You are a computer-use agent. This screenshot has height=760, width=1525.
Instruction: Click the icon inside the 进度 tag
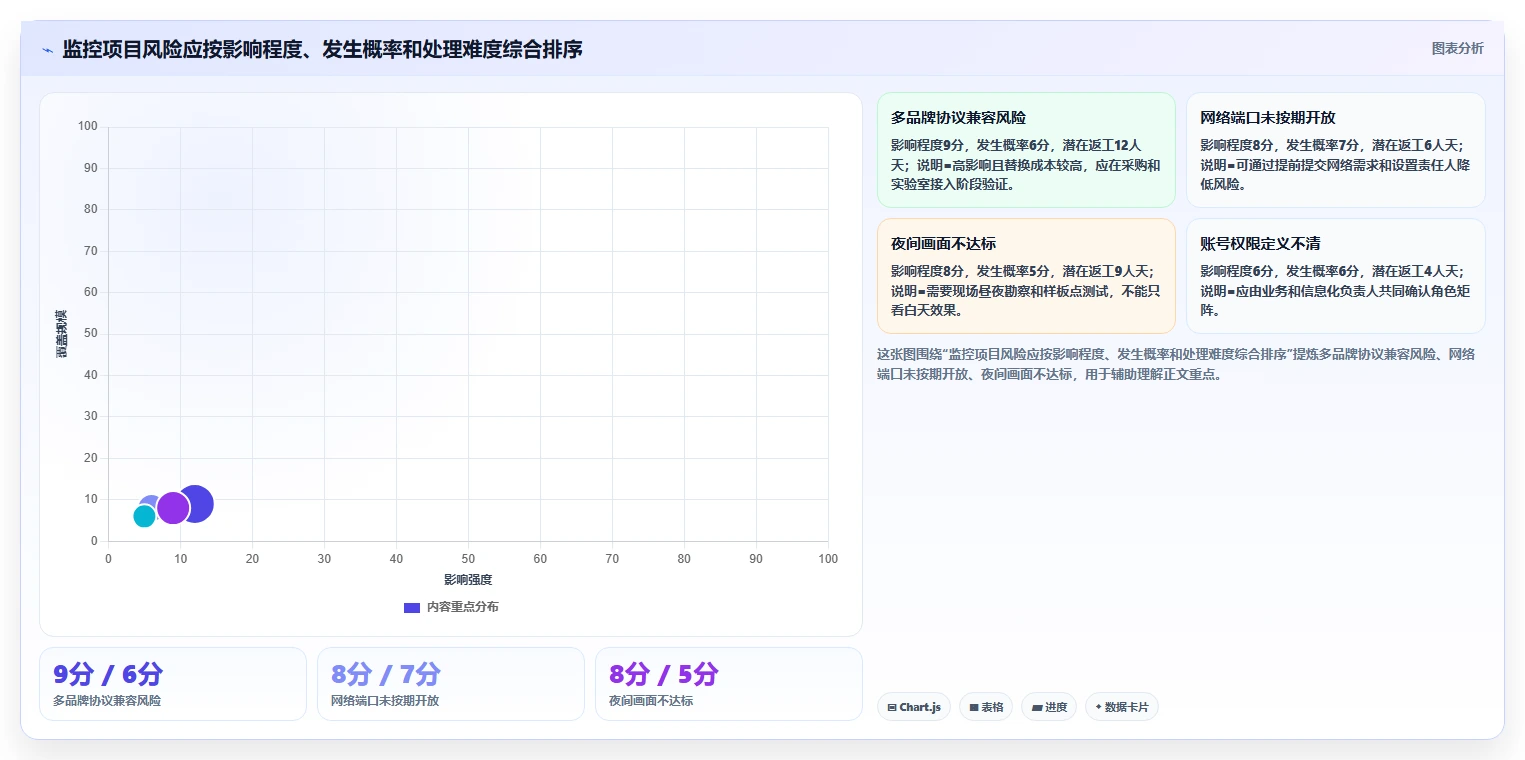coord(1037,708)
